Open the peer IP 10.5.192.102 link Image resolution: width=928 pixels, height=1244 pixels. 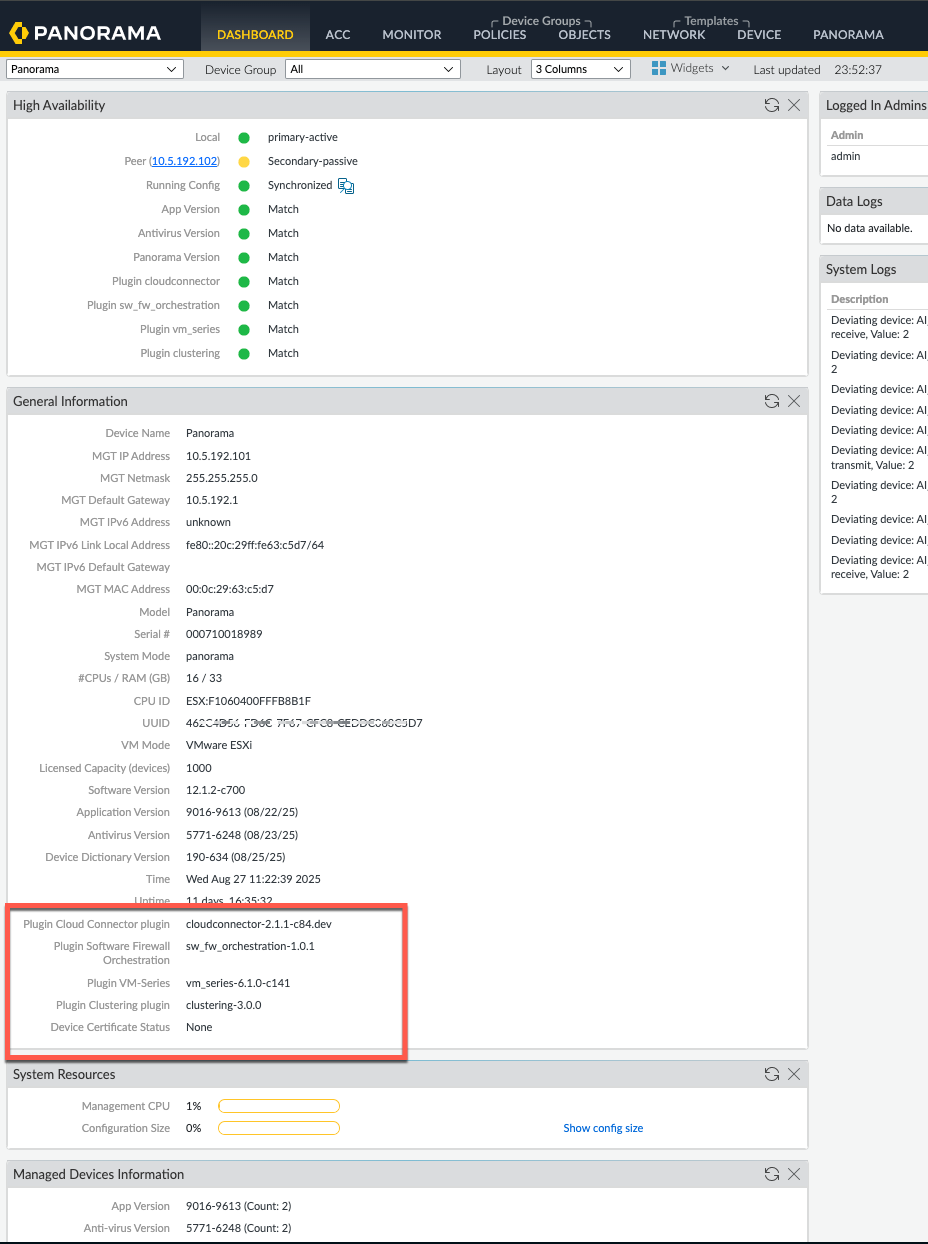(x=184, y=161)
